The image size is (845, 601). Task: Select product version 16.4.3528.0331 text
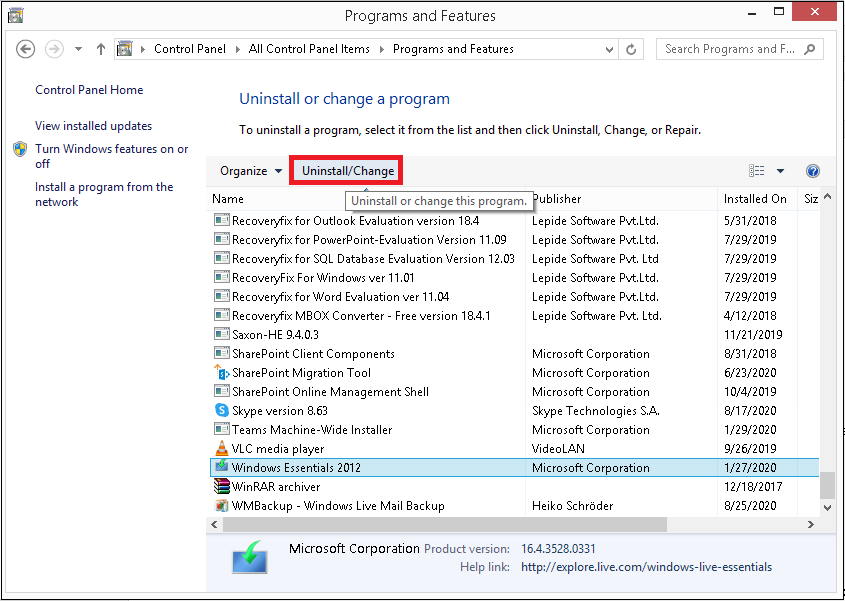pos(558,549)
